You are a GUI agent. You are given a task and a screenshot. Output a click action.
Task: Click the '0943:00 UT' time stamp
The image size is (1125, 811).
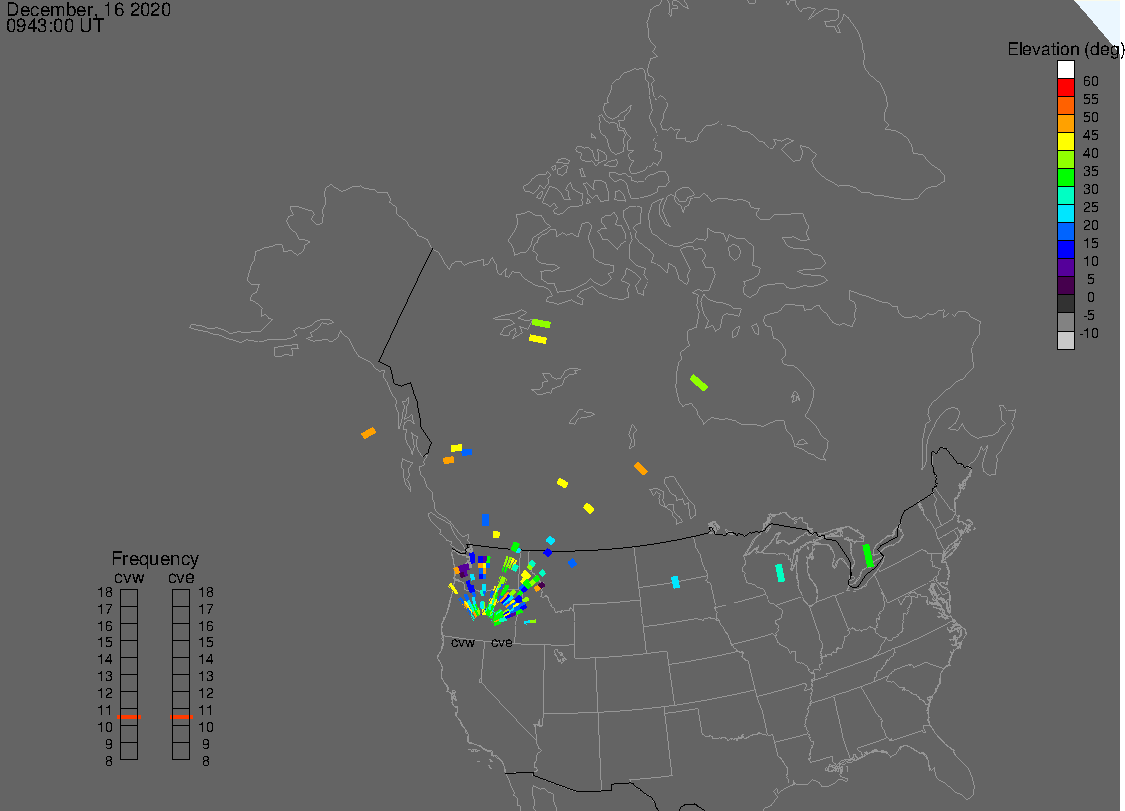coord(55,26)
